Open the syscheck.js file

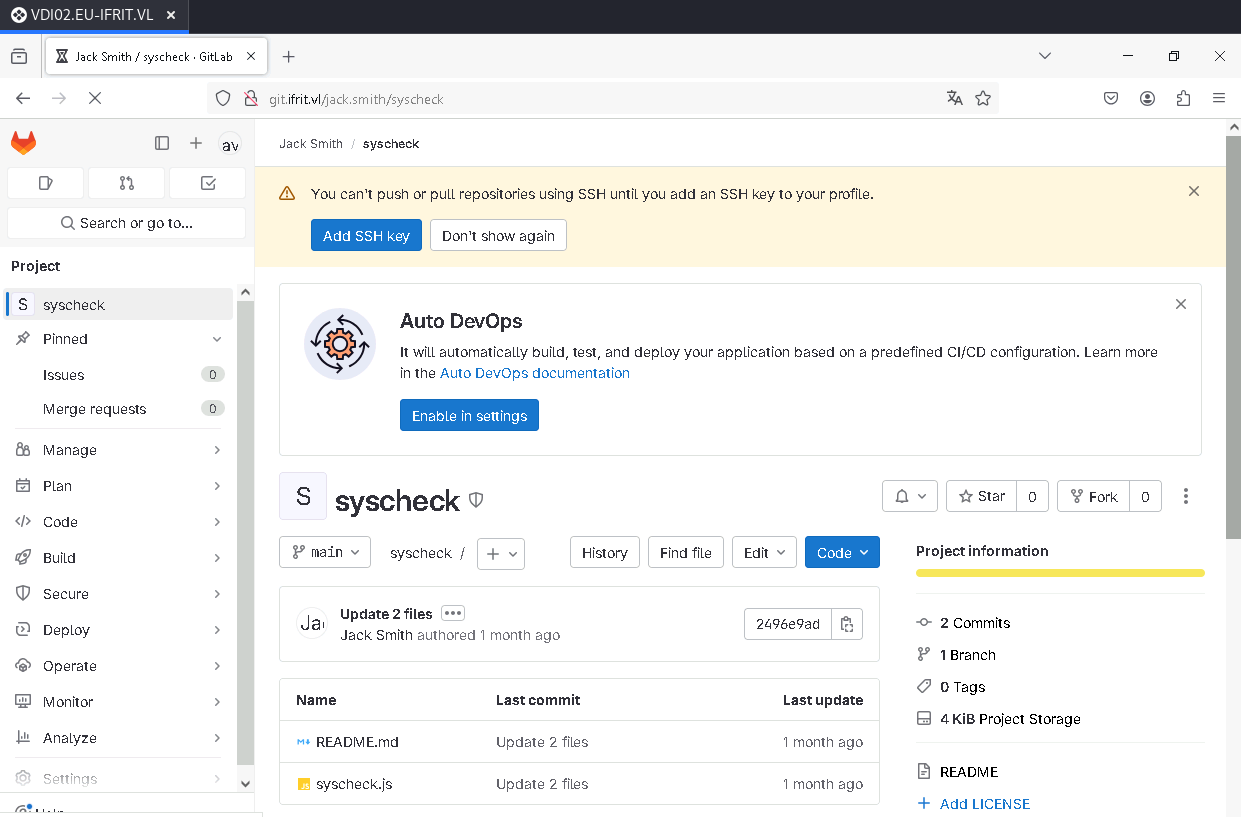[x=354, y=784]
